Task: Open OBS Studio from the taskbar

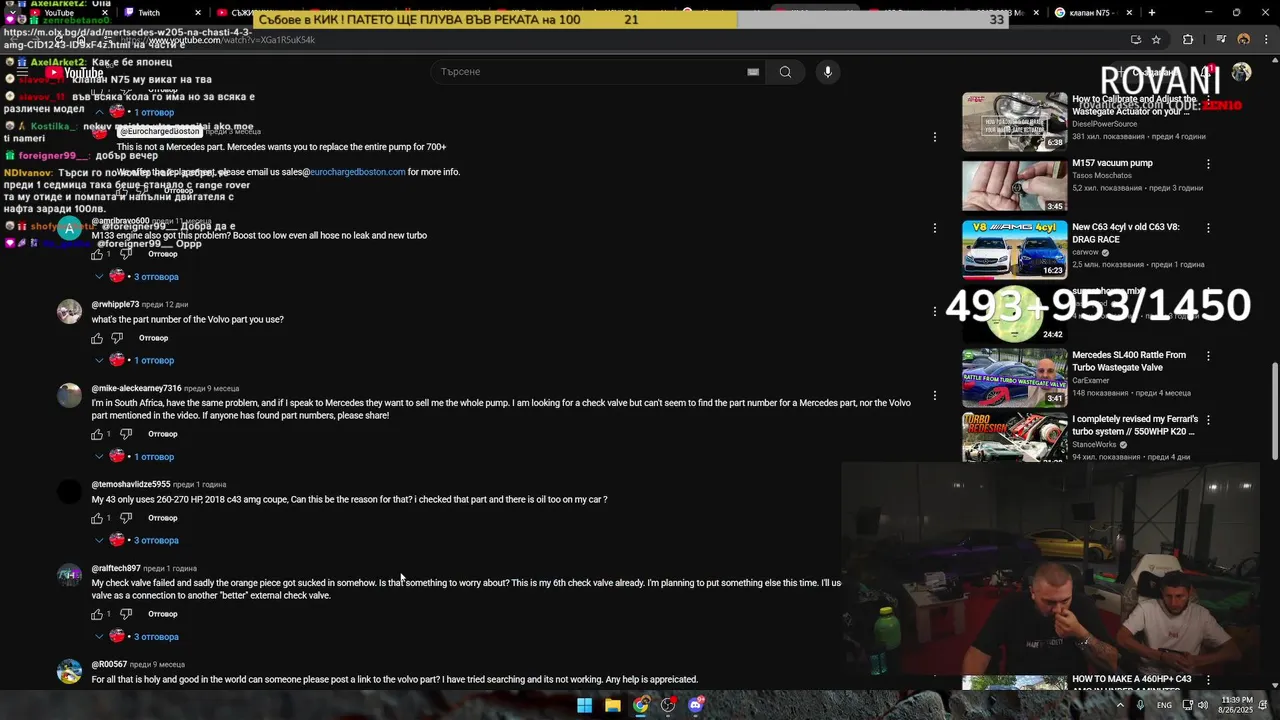Action: [668, 705]
